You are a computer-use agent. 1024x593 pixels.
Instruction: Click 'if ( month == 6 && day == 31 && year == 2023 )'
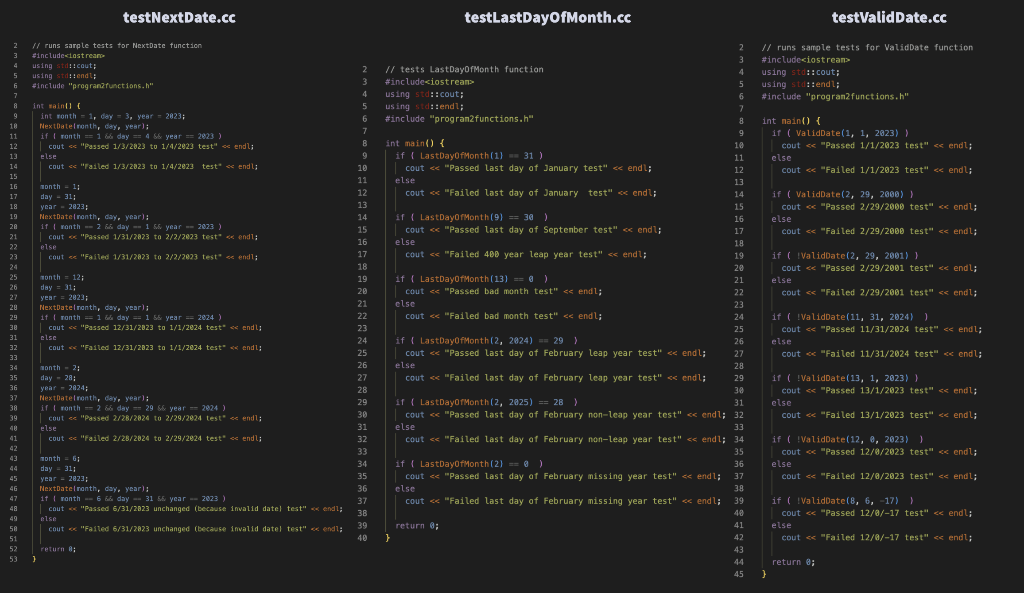pyautogui.click(x=133, y=499)
